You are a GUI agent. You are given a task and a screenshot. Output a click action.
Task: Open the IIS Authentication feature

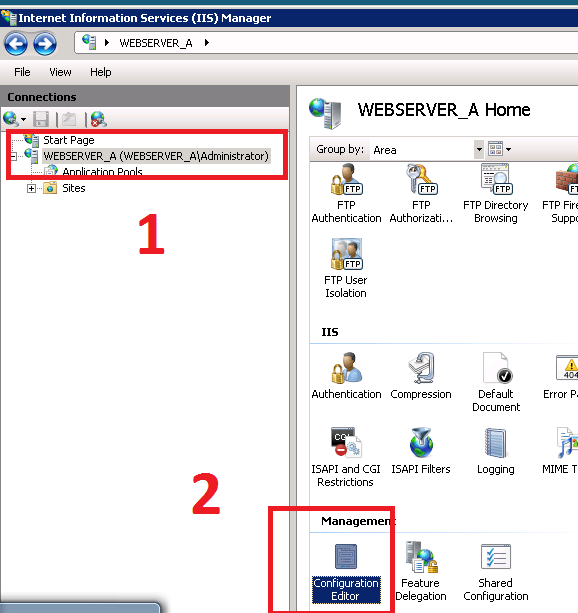346,376
